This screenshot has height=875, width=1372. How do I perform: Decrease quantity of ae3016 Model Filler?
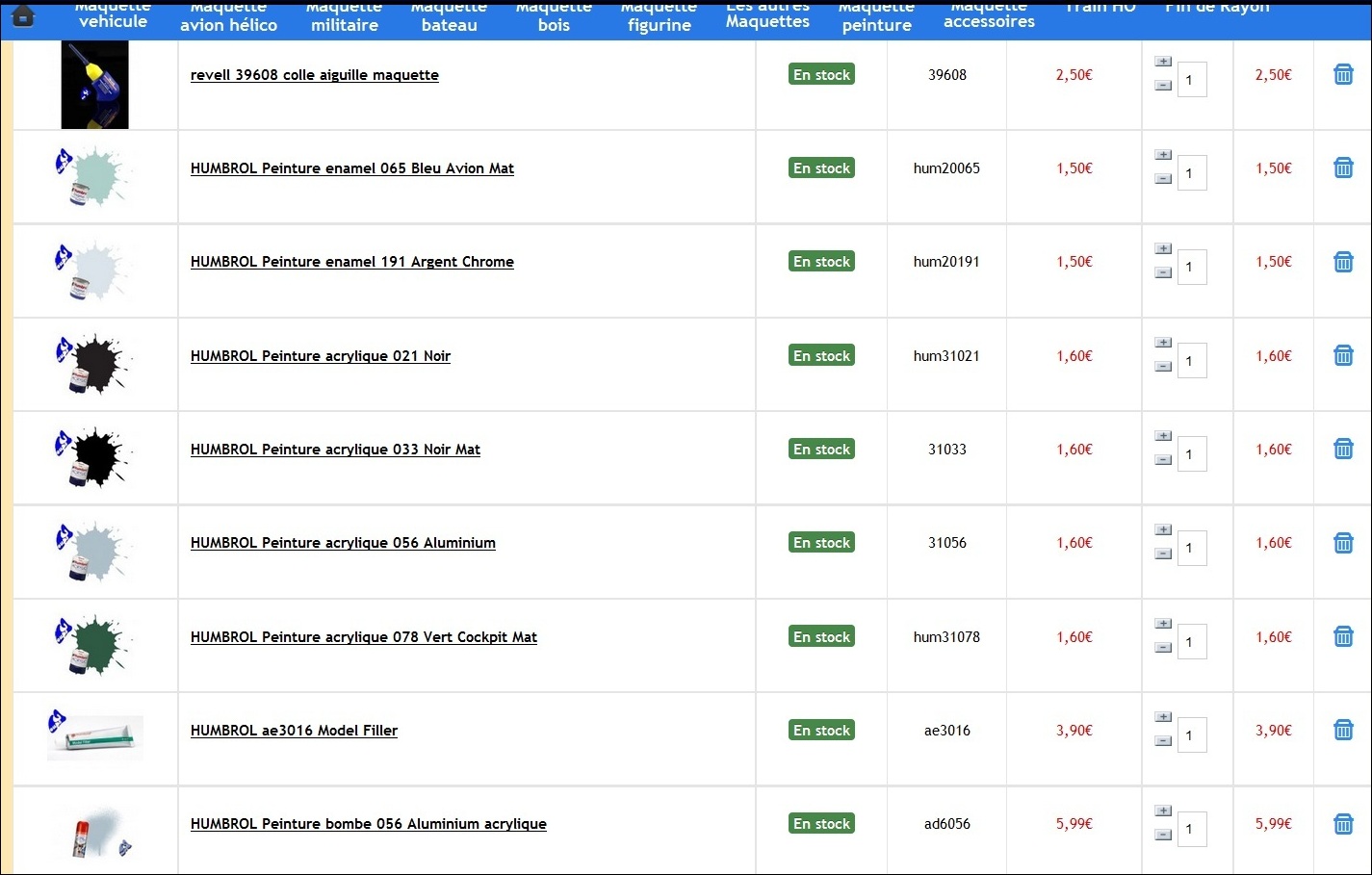[x=1163, y=741]
